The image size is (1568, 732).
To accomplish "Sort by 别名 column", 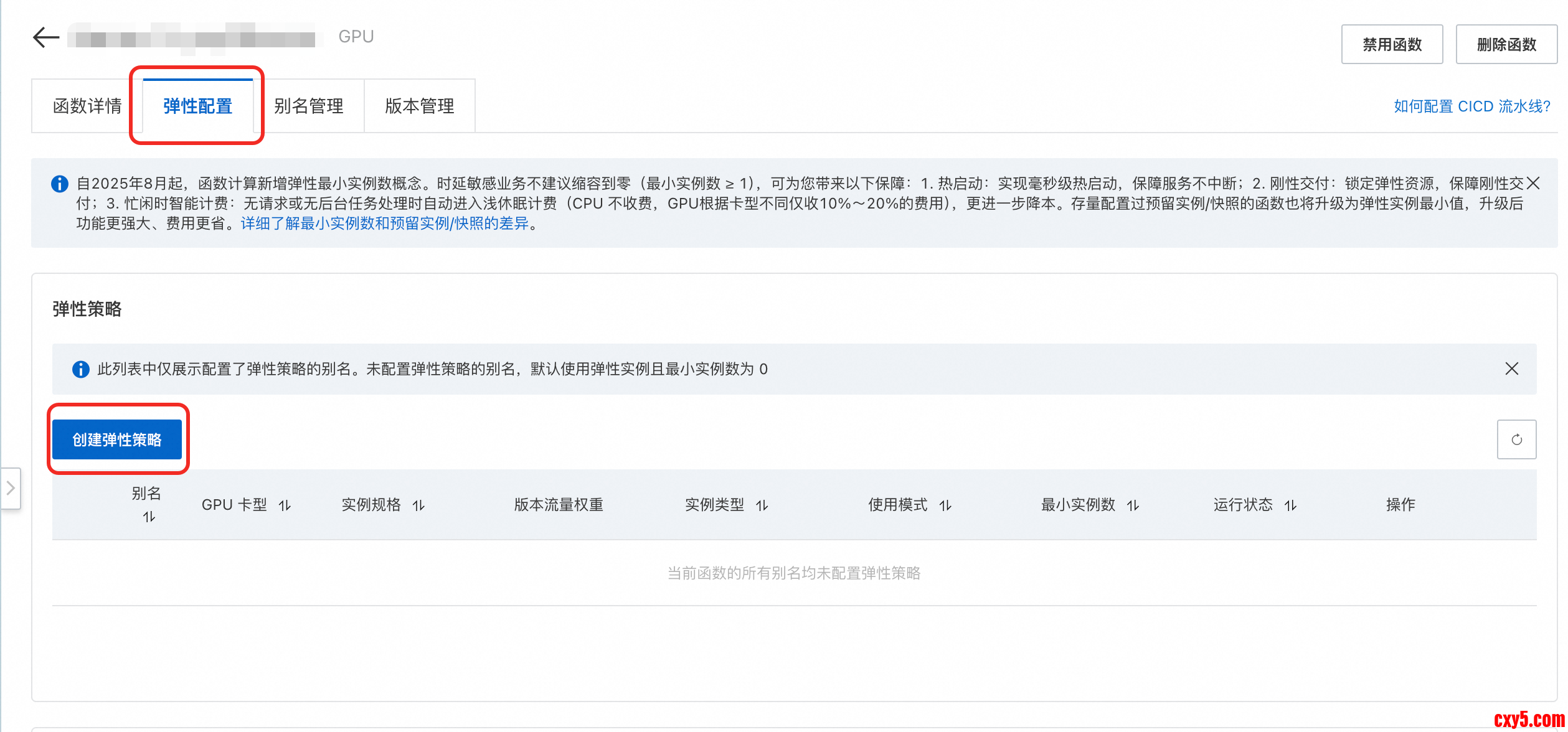I will coord(149,517).
